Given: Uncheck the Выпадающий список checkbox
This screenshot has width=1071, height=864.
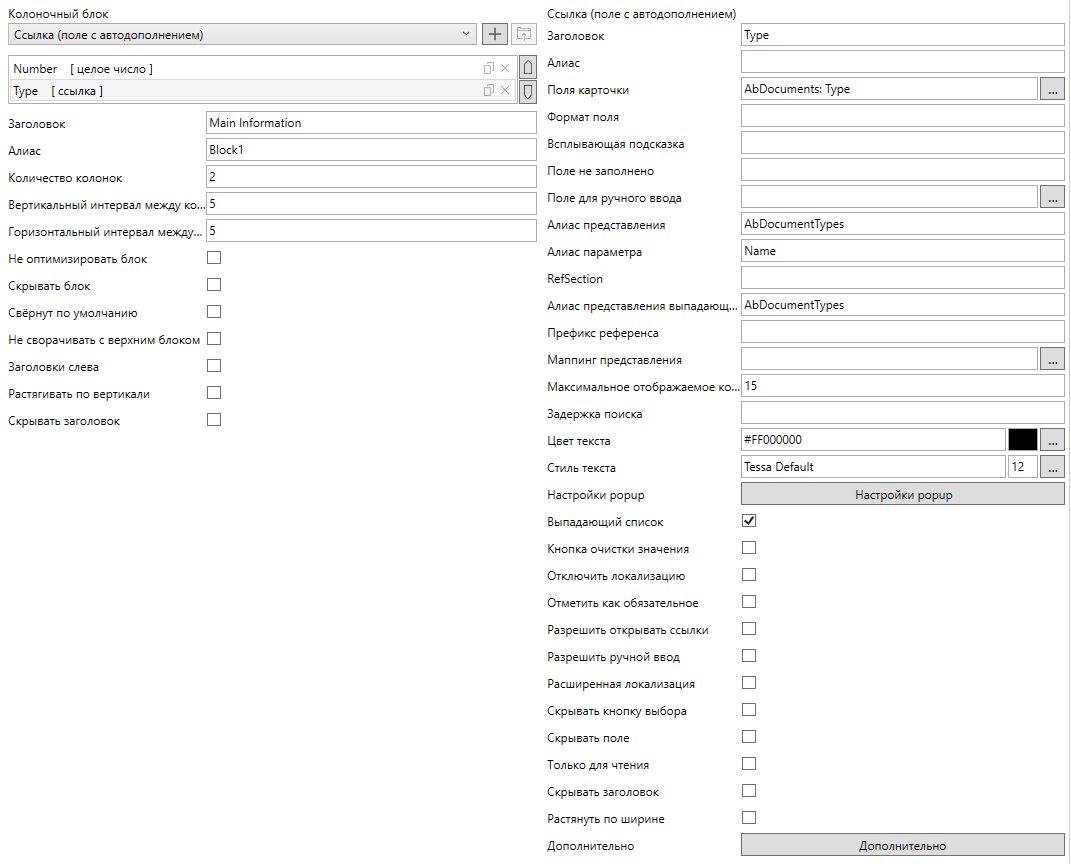Looking at the screenshot, I should [749, 521].
